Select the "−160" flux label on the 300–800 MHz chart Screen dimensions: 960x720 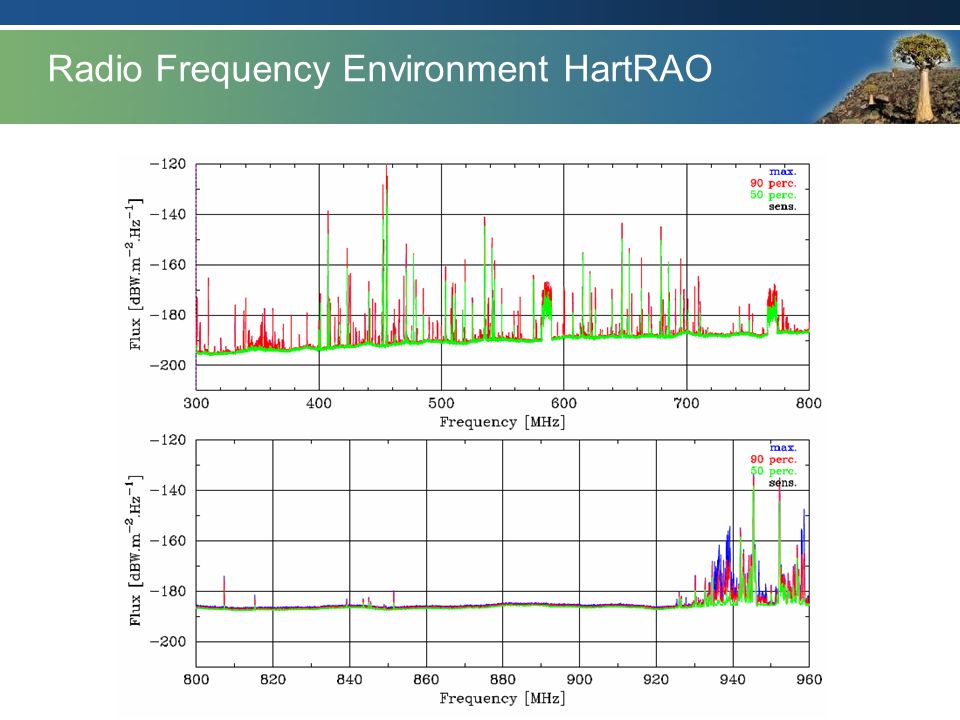point(168,264)
